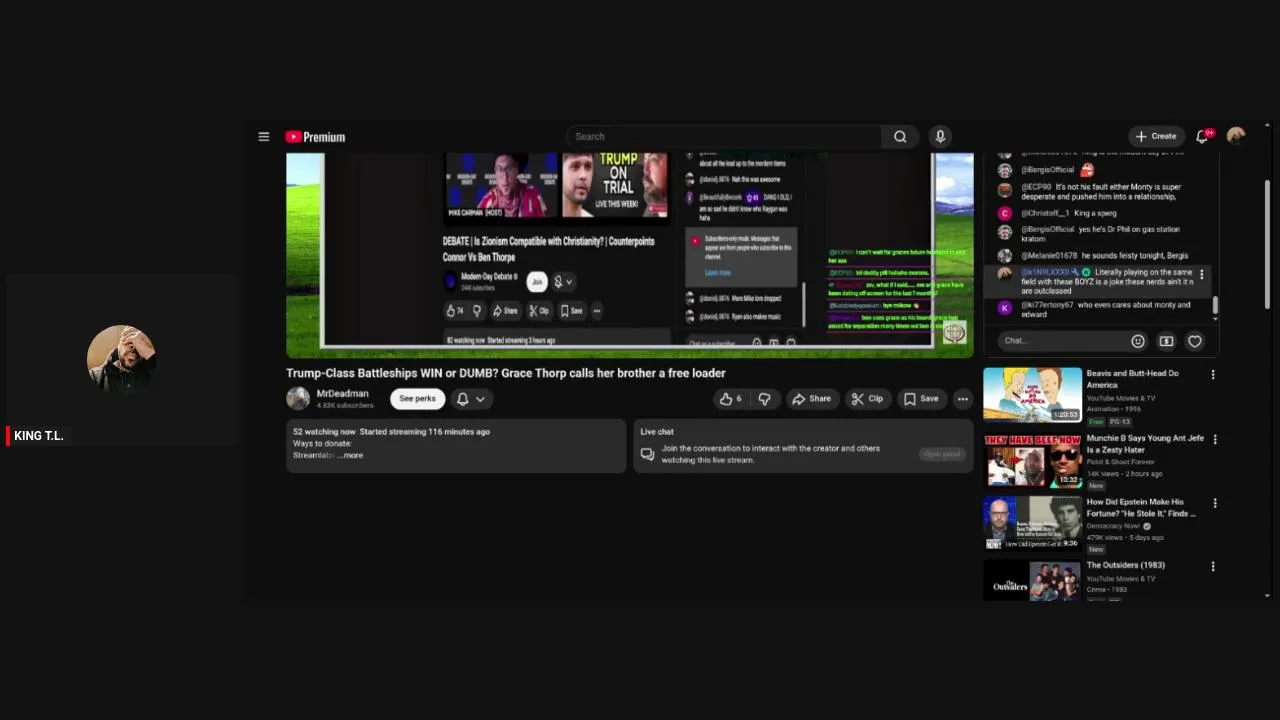
Task: Click the Open panel live chat button
Action: [x=942, y=454]
